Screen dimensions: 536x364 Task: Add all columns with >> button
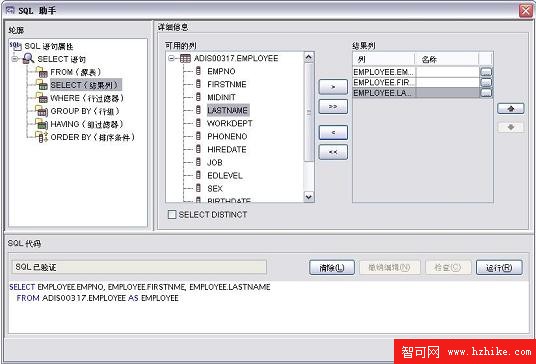coord(333,107)
